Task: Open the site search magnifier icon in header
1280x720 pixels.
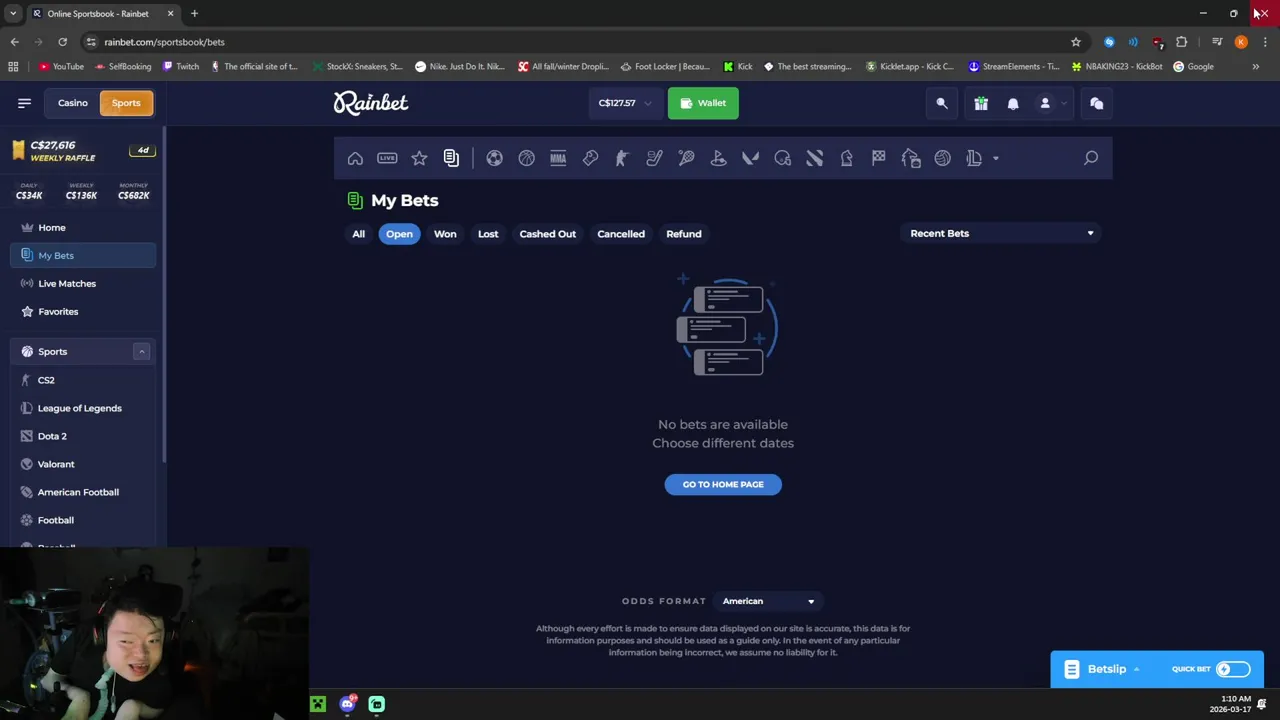Action: coord(941,103)
